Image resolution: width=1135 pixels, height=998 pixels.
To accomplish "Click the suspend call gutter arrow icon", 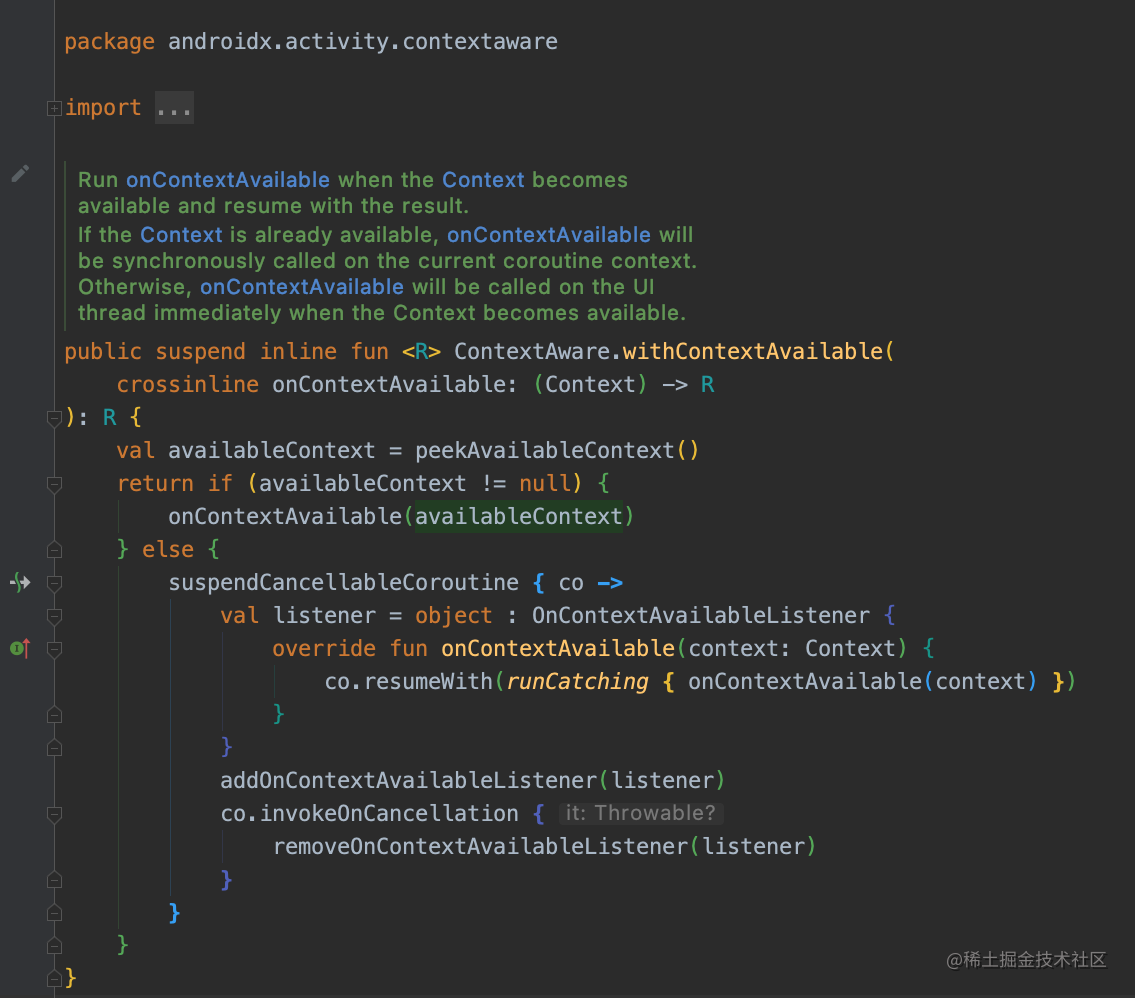I will coord(19,582).
